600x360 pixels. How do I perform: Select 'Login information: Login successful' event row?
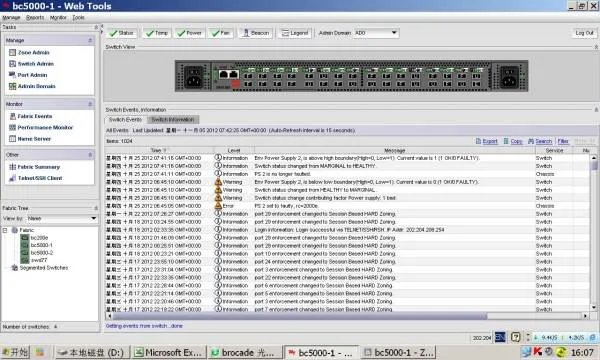[x=347, y=230]
